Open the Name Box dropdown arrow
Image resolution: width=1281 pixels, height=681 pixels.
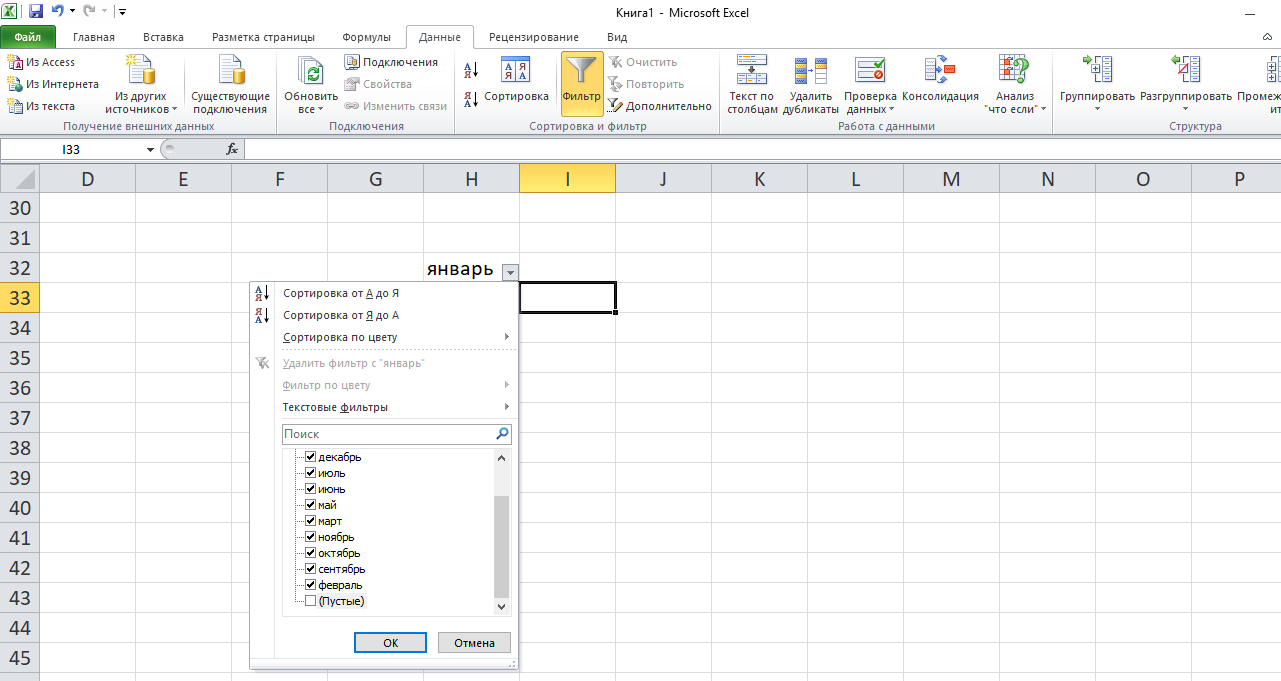150,149
